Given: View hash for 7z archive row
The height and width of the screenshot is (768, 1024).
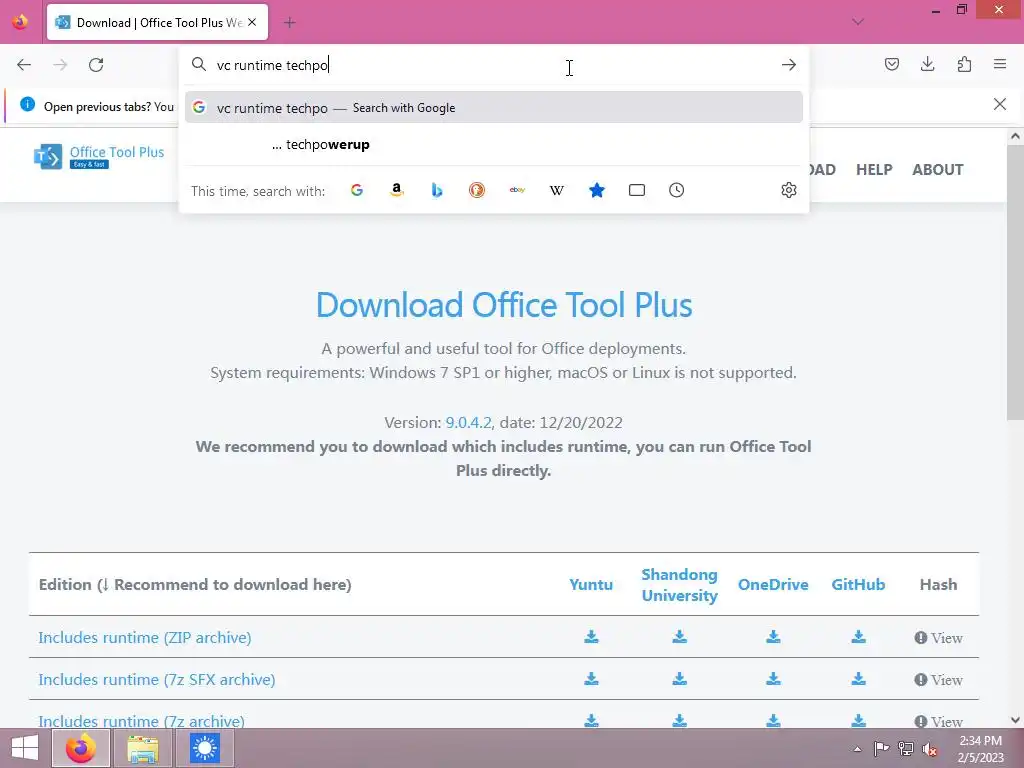Looking at the screenshot, I should 938,721.
